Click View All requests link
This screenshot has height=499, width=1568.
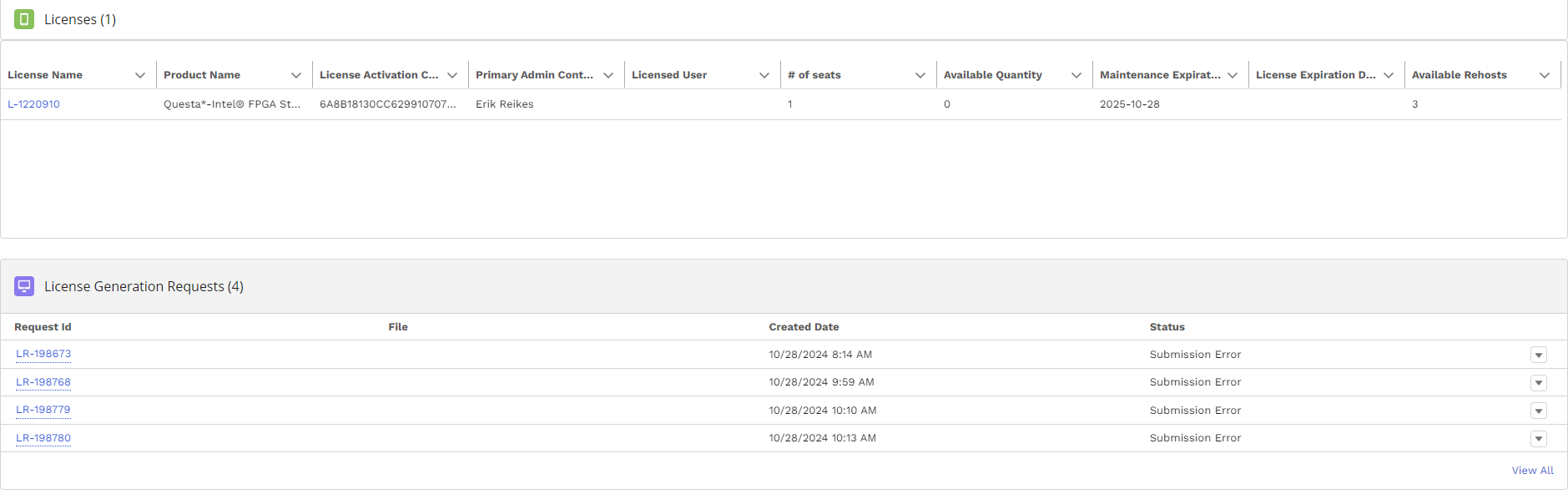pos(1532,471)
